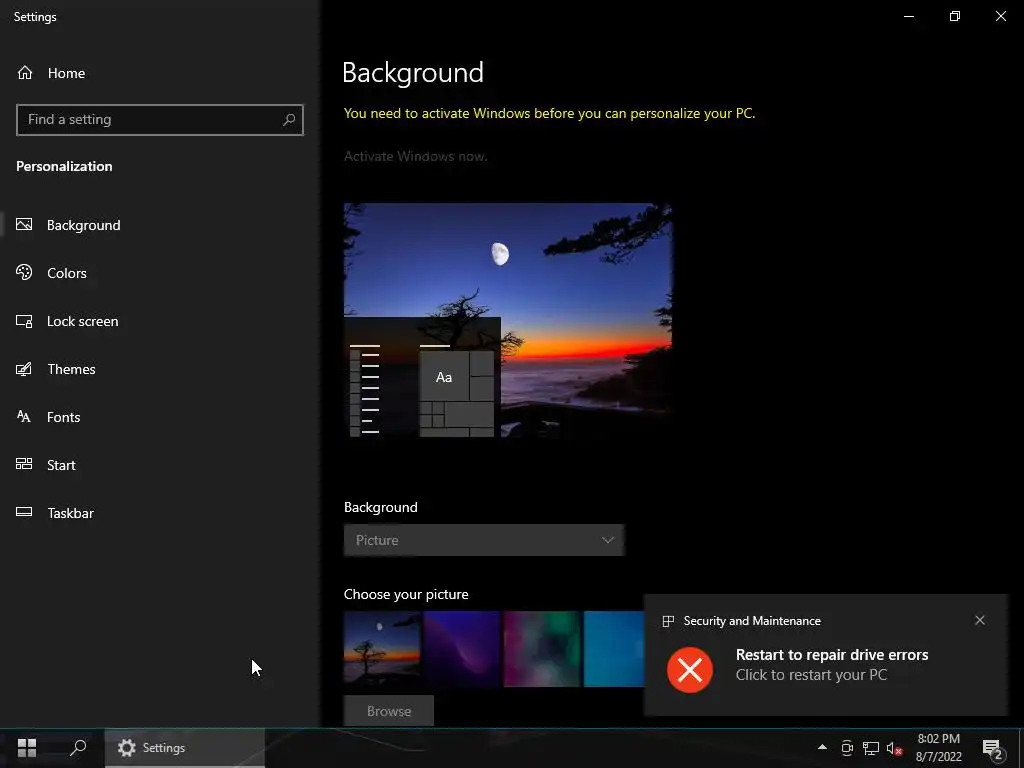Image resolution: width=1024 pixels, height=768 pixels.
Task: Click the Fonts icon in sidebar
Action: point(24,417)
